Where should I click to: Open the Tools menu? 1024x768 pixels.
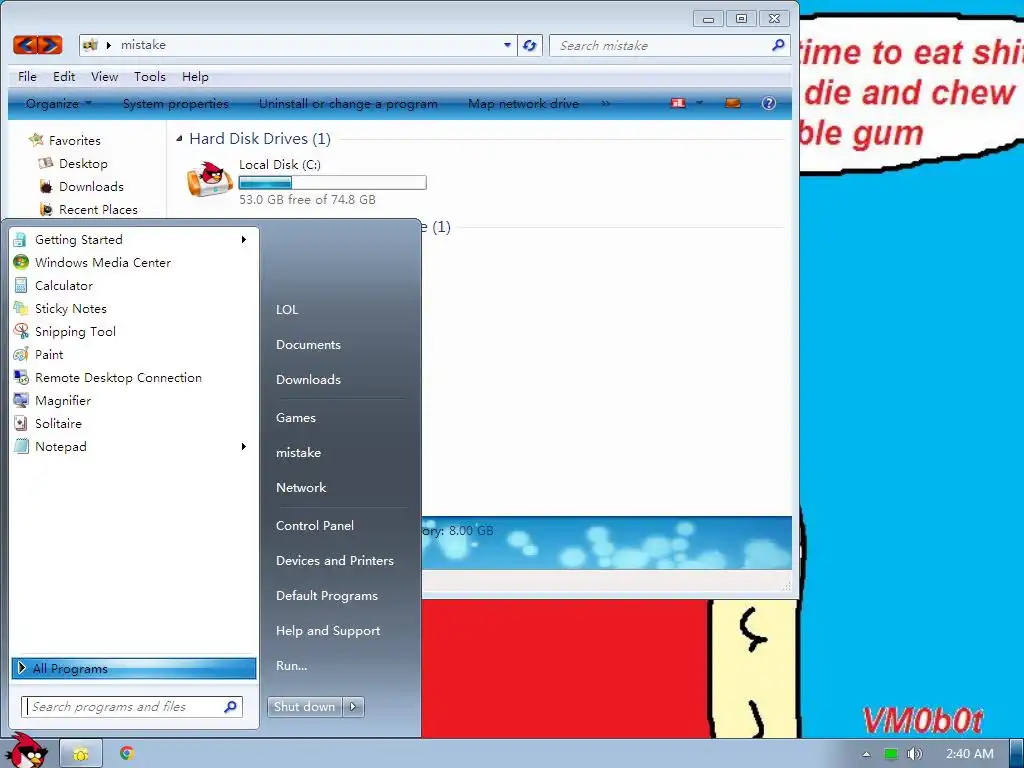coord(150,76)
